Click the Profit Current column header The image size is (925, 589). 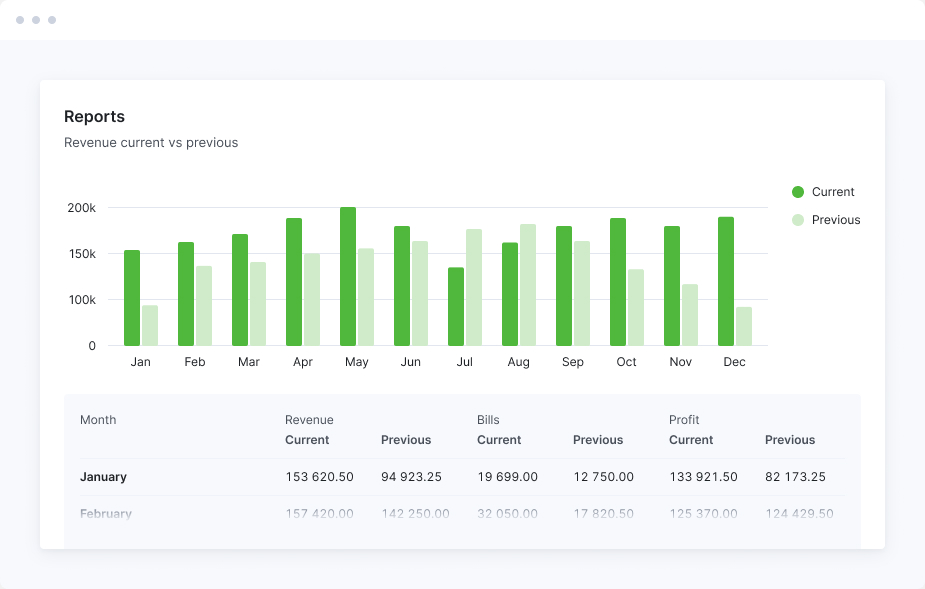pyautogui.click(x=691, y=440)
